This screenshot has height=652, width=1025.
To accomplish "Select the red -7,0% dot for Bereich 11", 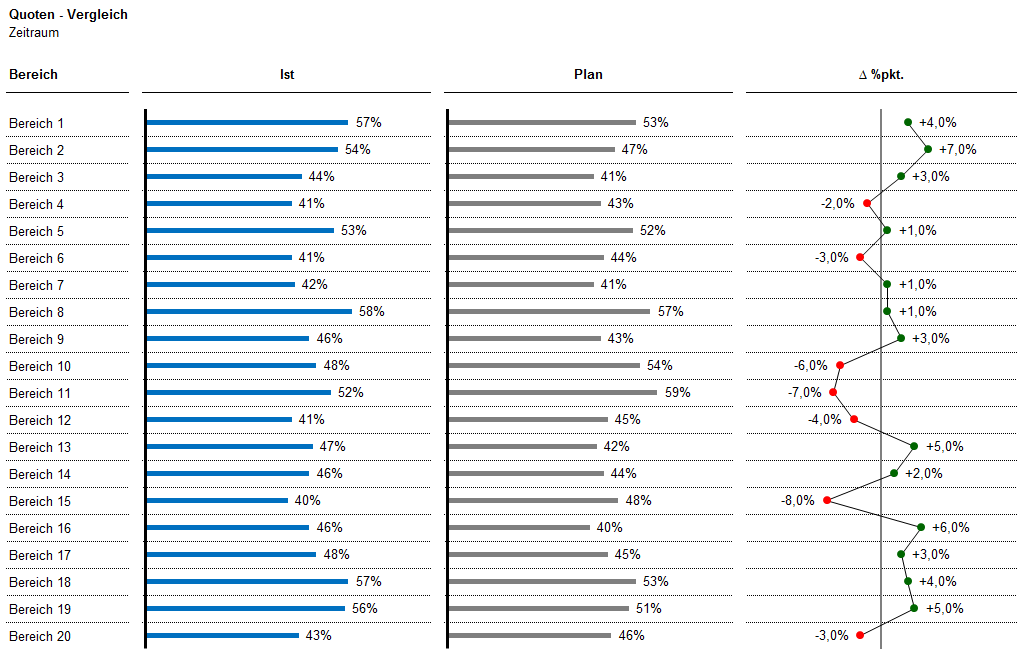I will (833, 392).
